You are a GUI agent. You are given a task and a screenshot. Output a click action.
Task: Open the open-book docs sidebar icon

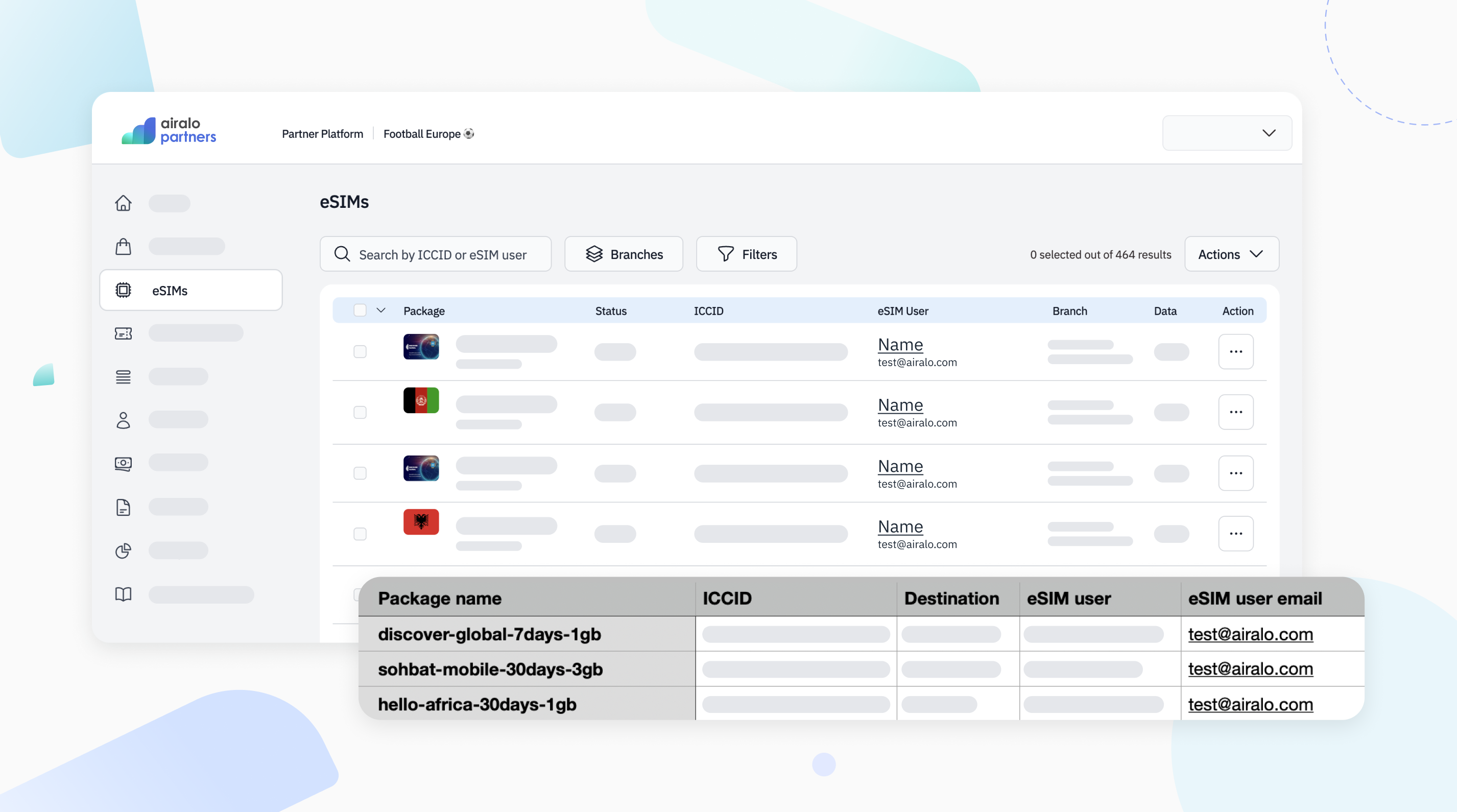click(123, 594)
